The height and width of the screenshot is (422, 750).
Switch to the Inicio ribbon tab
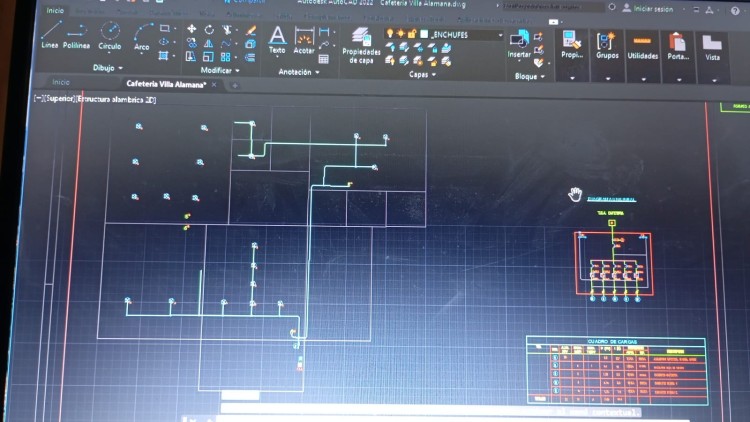pos(55,10)
